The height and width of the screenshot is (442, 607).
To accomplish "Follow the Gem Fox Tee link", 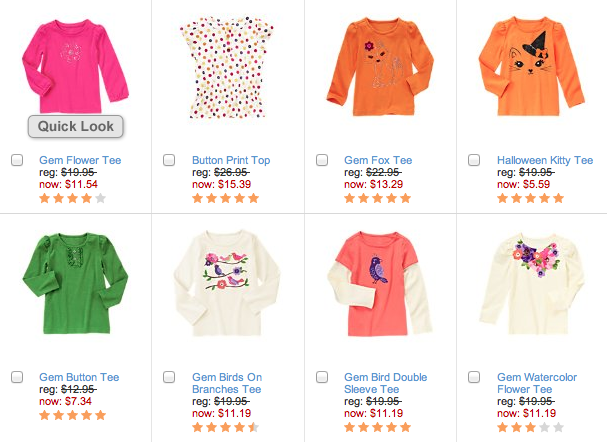I will coord(378,160).
